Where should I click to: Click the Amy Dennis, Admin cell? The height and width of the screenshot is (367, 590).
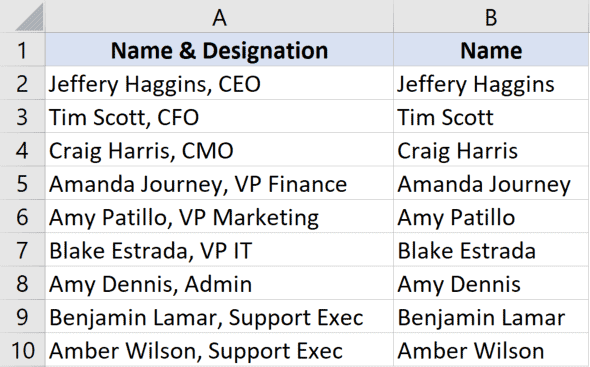[x=219, y=283]
